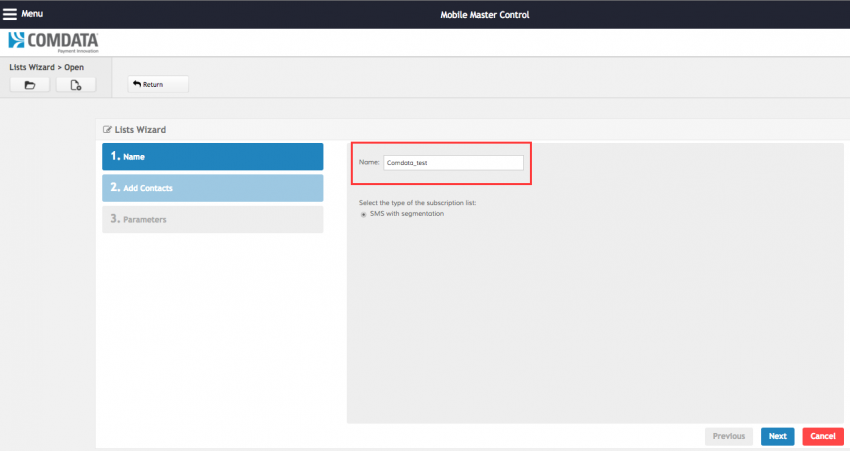The width and height of the screenshot is (850, 451).
Task: Click the new list file icon
Action: coord(76,85)
